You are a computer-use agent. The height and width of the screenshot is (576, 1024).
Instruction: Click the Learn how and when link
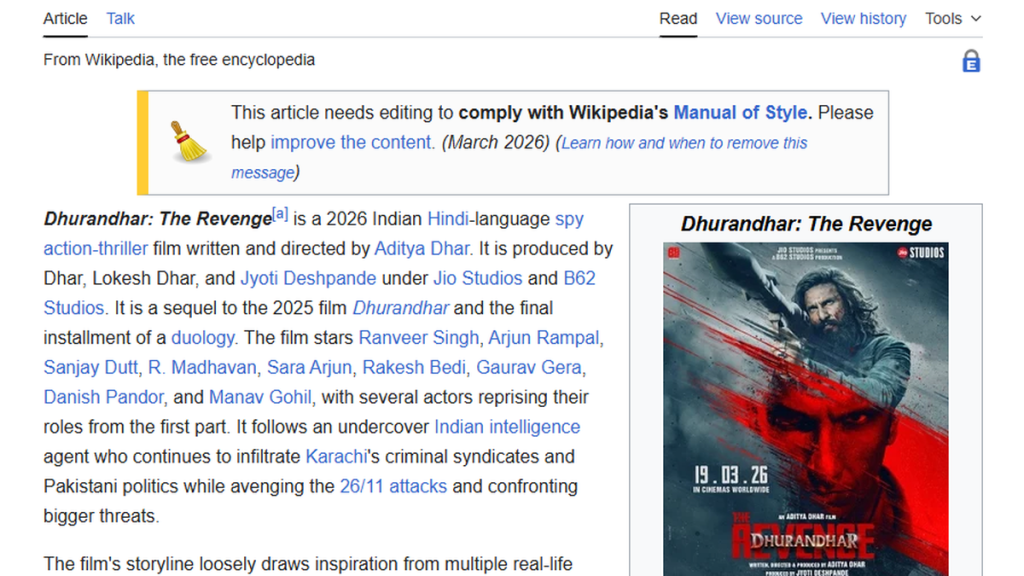pos(684,142)
